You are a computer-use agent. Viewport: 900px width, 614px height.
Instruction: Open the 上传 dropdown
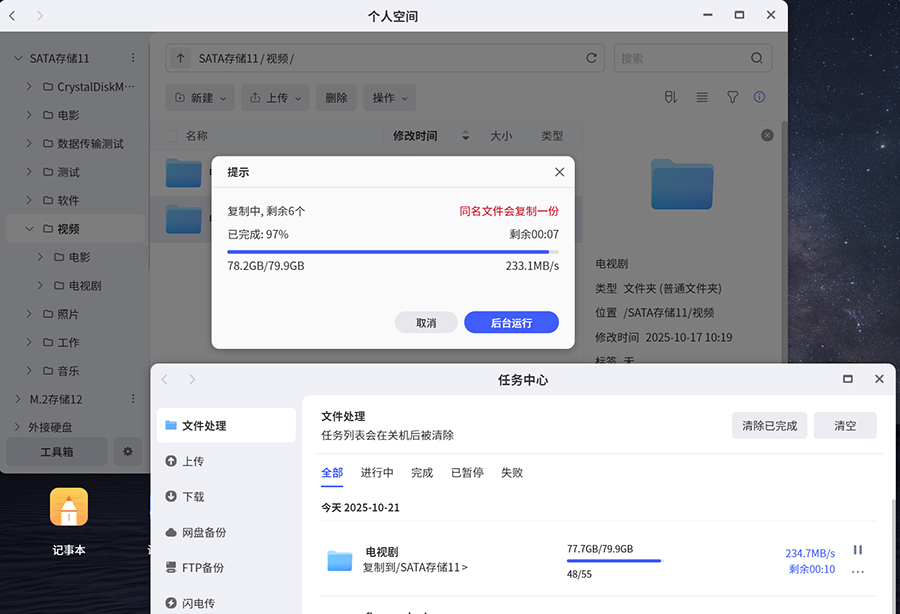click(275, 98)
